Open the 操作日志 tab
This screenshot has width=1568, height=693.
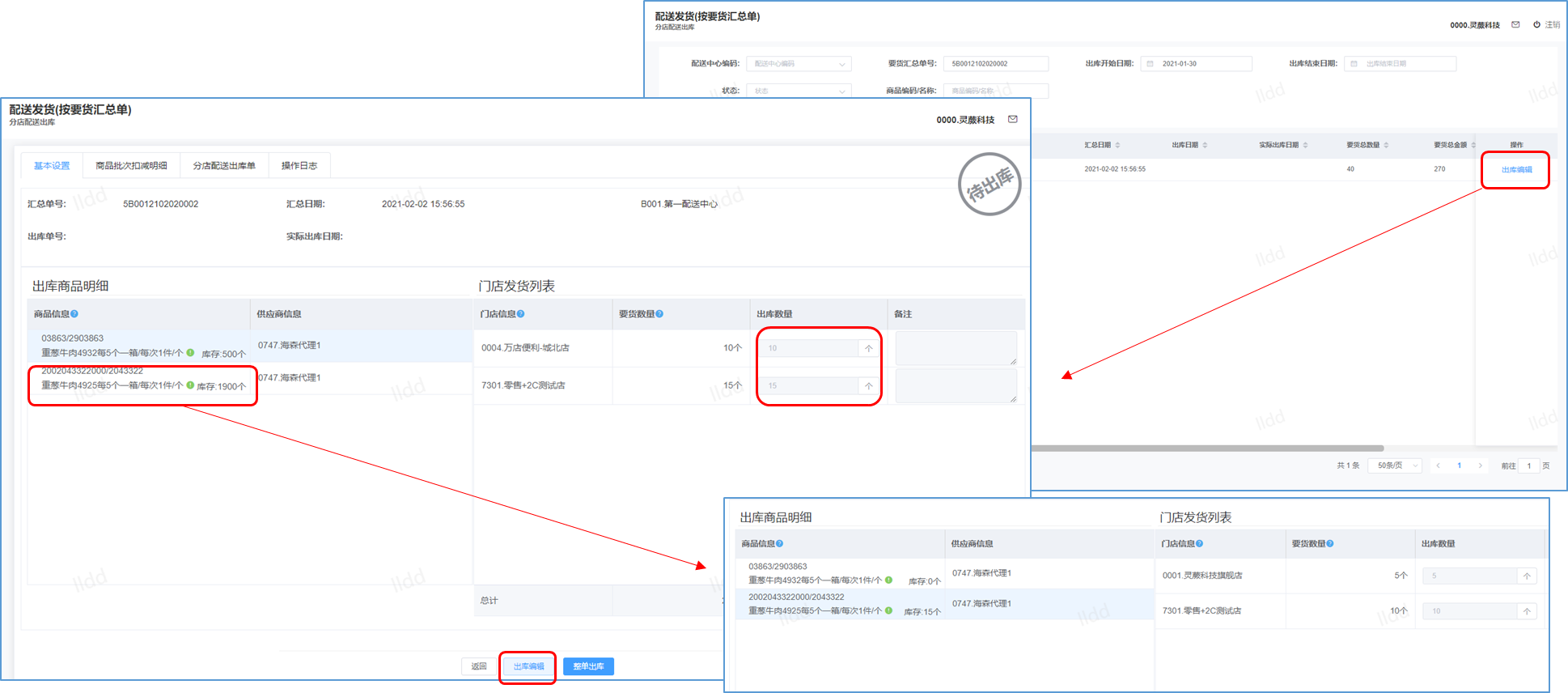pos(299,166)
